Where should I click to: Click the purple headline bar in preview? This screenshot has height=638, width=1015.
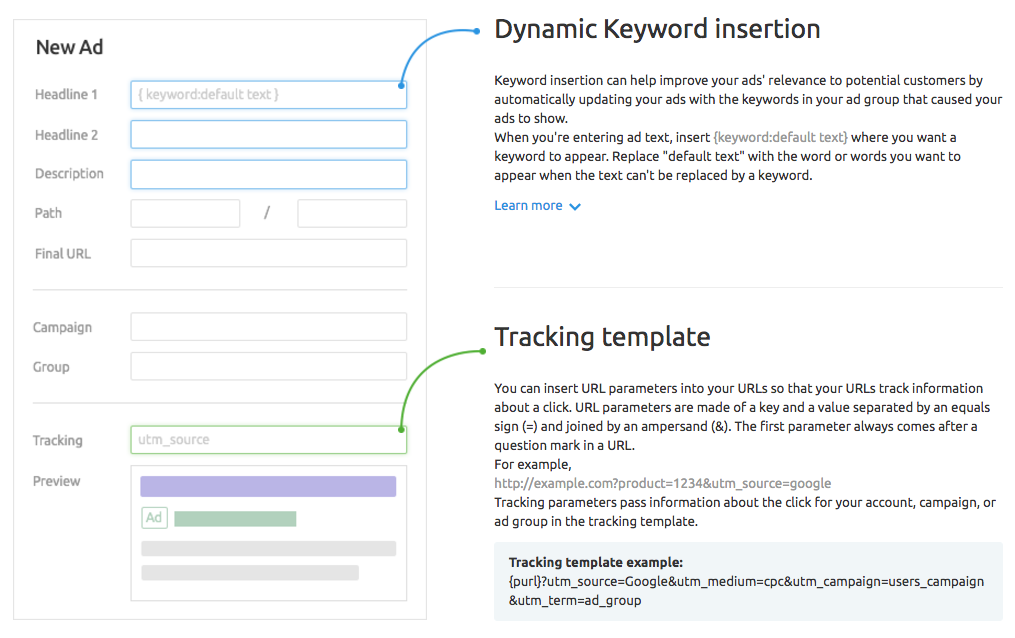(268, 487)
